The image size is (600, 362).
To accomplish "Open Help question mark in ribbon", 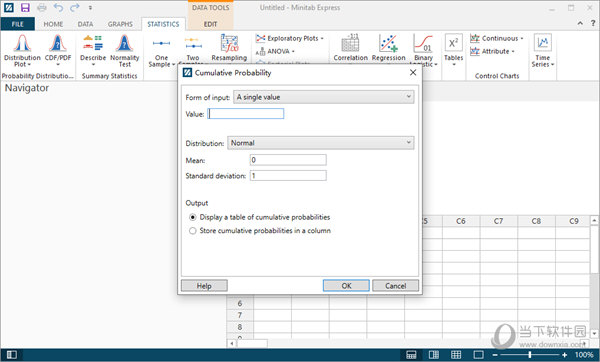I will pyautogui.click(x=593, y=23).
